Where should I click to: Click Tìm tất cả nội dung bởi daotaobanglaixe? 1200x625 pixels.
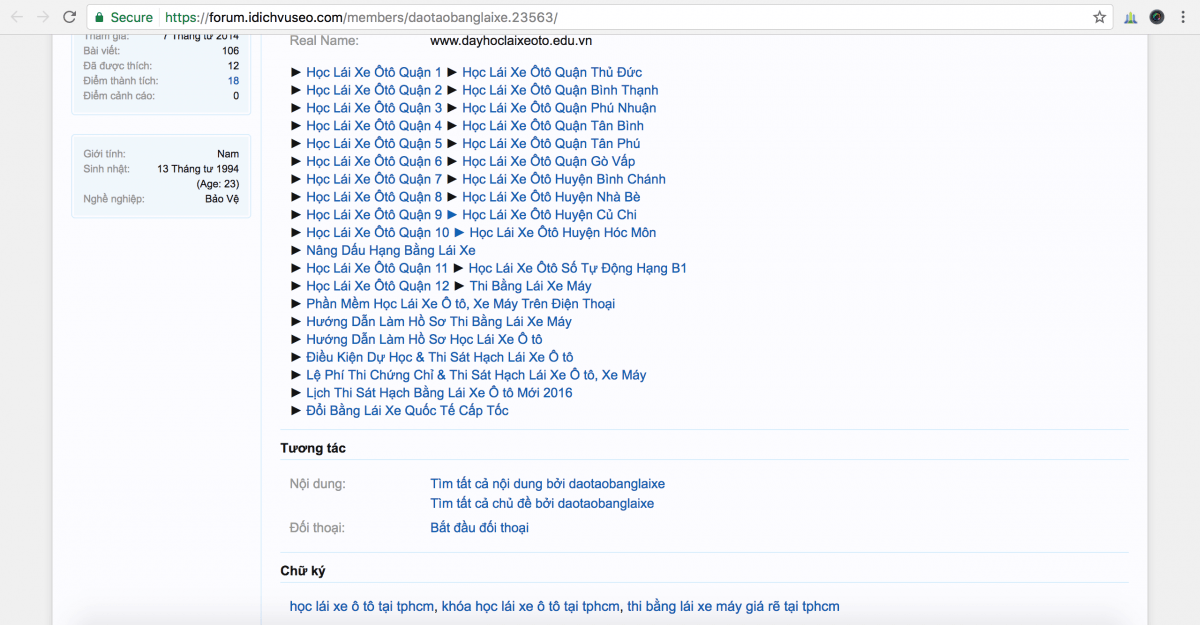tap(547, 484)
